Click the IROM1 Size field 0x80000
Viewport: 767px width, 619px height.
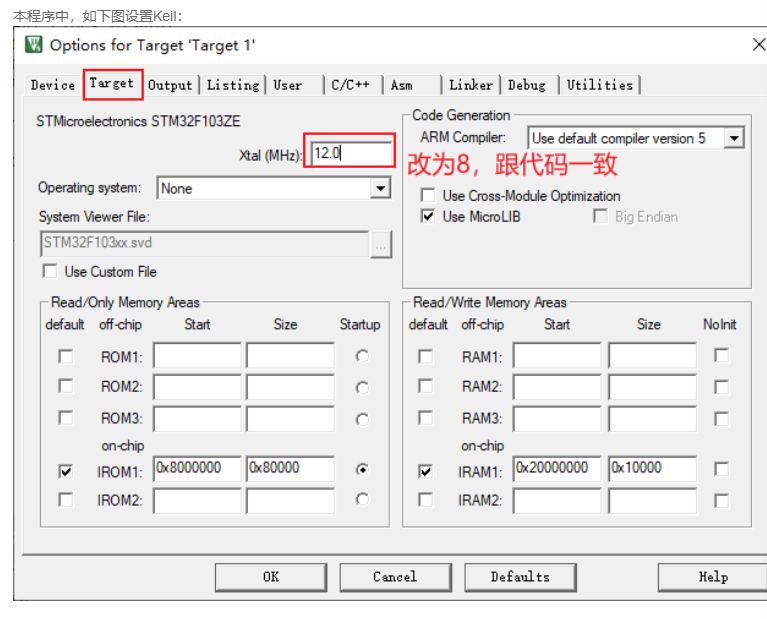point(291,469)
